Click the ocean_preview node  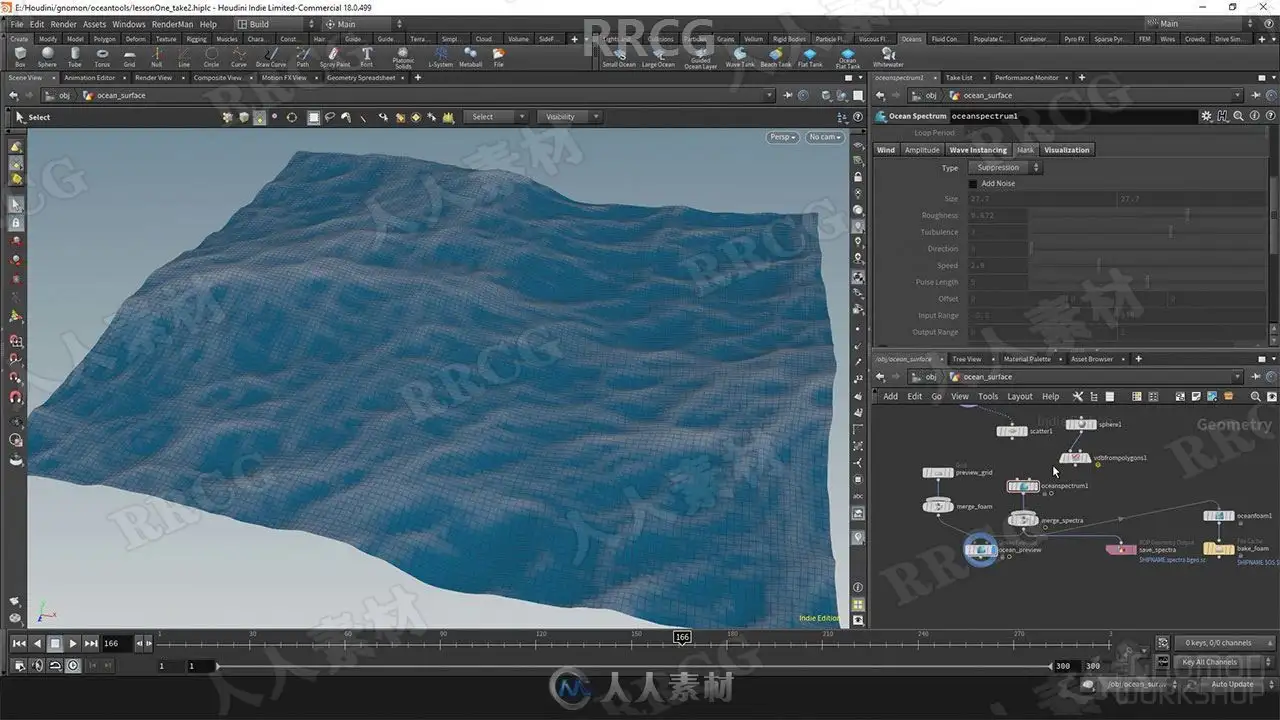(981, 549)
